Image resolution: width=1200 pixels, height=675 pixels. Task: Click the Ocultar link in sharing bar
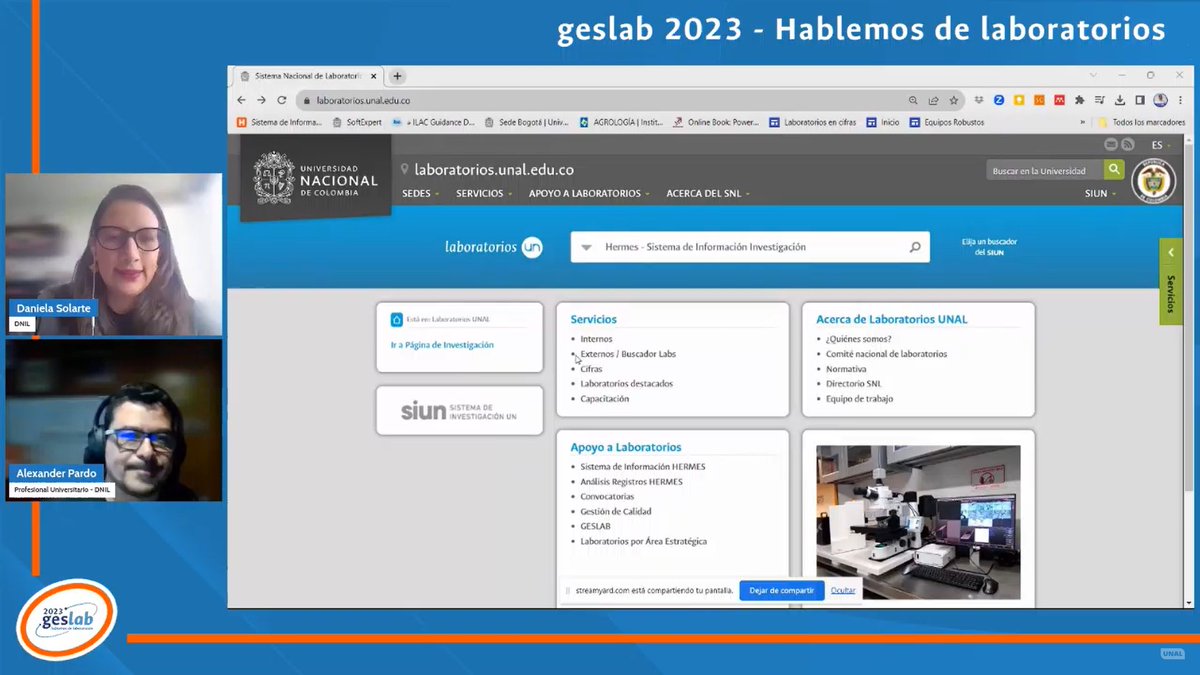point(843,590)
